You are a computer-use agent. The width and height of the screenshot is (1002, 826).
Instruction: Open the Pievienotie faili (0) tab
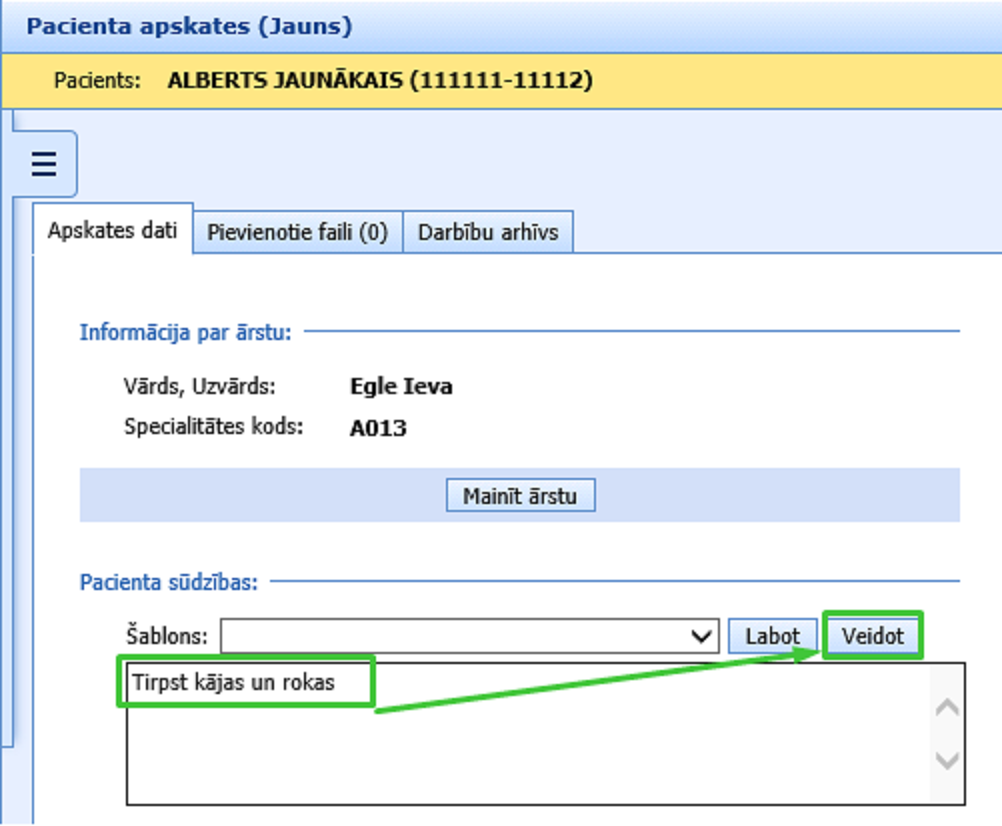pyautogui.click(x=297, y=233)
